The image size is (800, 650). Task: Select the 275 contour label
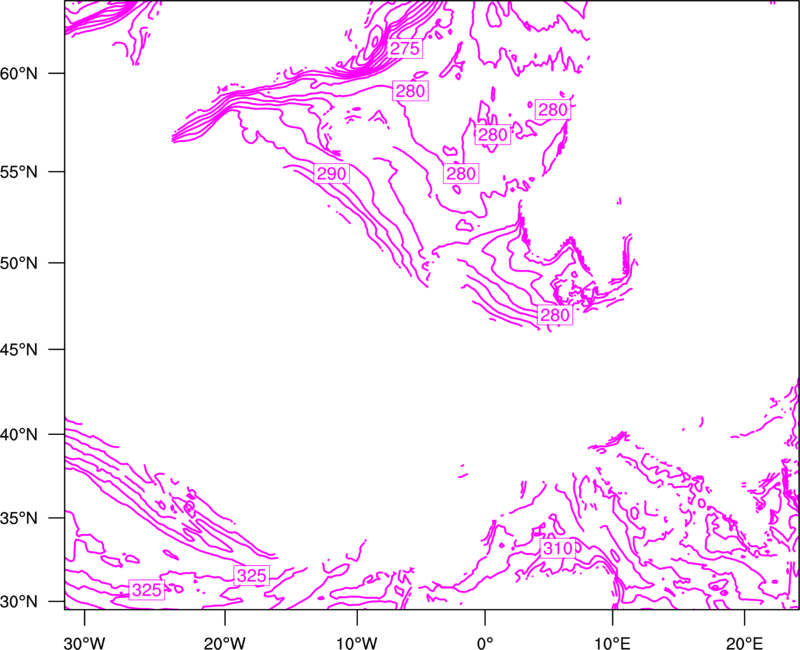pyautogui.click(x=404, y=48)
